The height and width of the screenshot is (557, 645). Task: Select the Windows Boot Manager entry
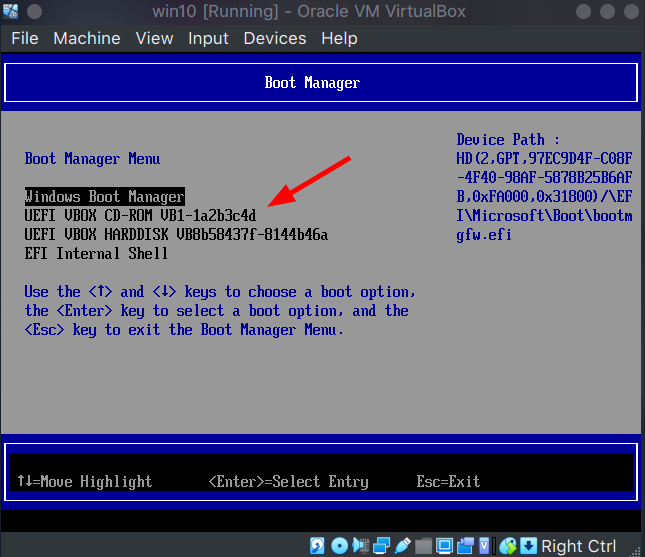(x=104, y=197)
